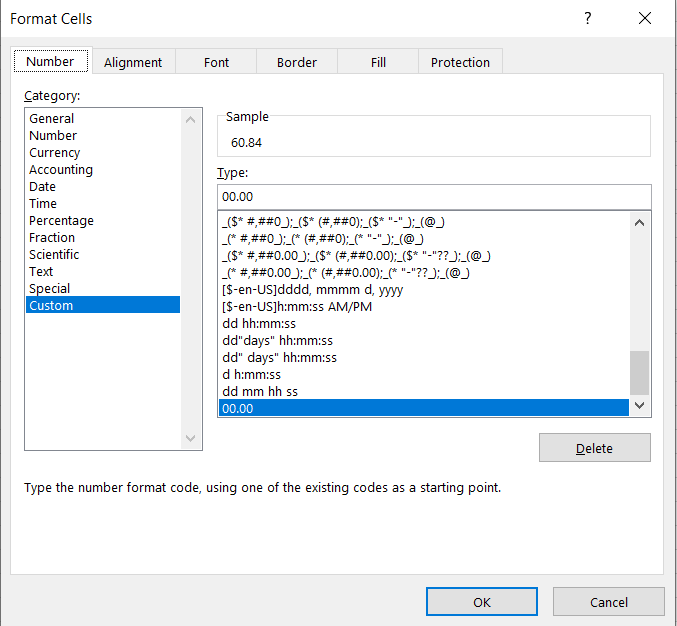Screen dimensions: 677x626
Task: Click the Help question mark icon
Action: pyautogui.click(x=587, y=18)
